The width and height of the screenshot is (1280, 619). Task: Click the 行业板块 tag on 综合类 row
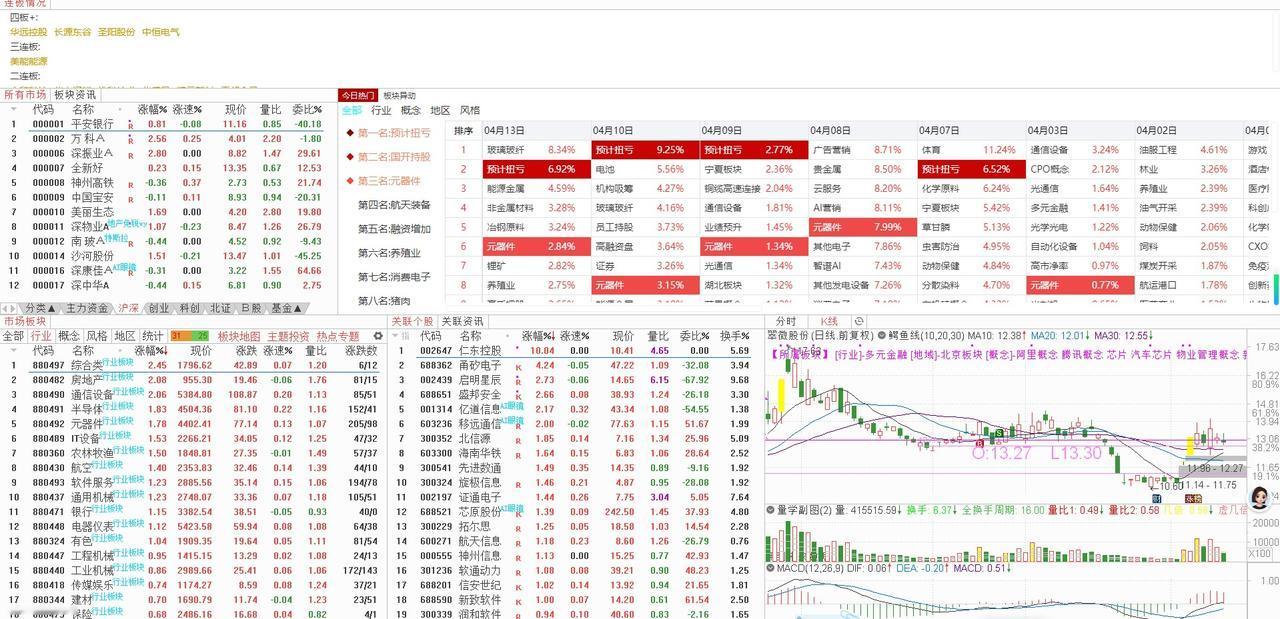(x=117, y=362)
